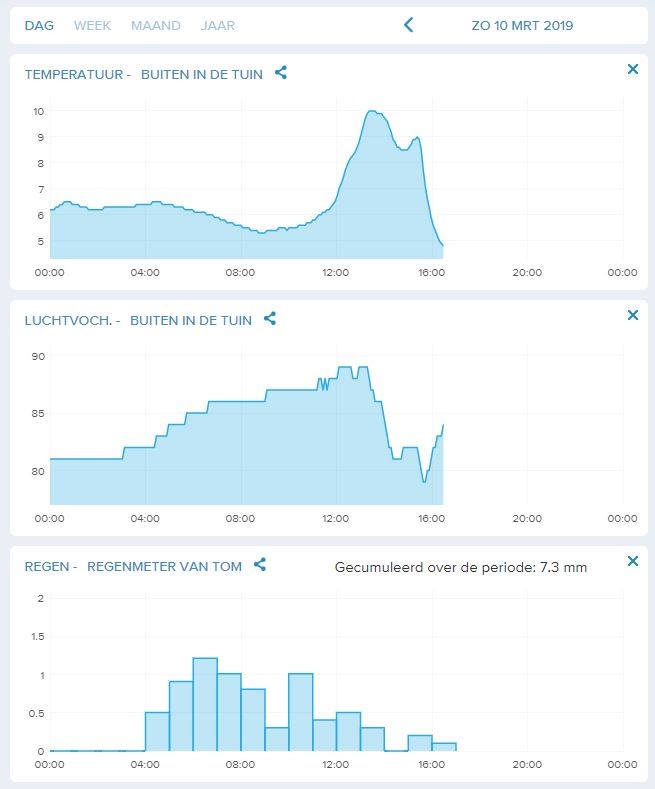
Task: Click the humidity dip near 16:00
Action: pos(425,482)
